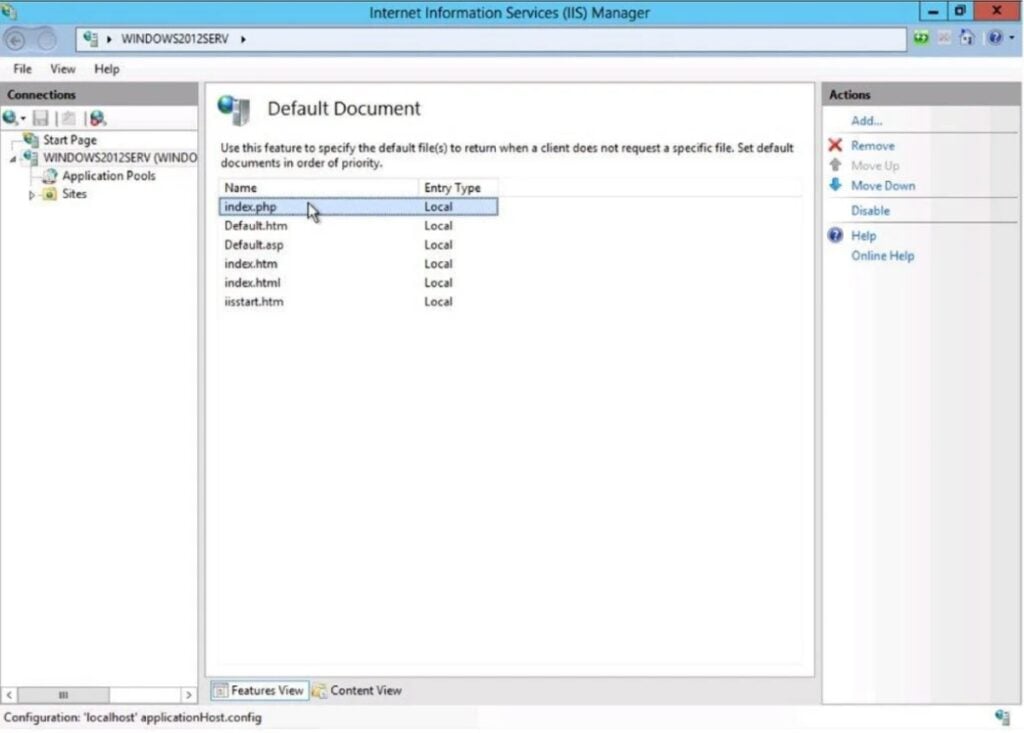Select the index.php entry
The image size is (1024, 733).
[358, 206]
